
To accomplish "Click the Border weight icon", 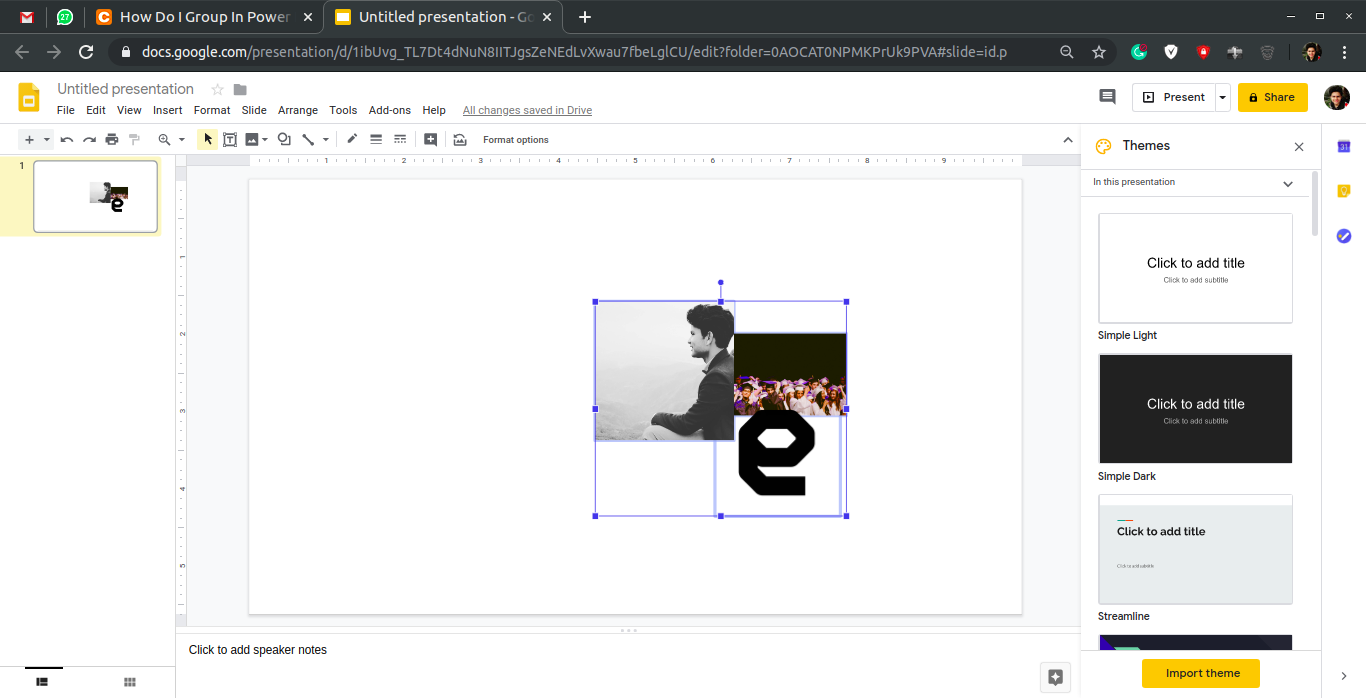I will coord(376,140).
